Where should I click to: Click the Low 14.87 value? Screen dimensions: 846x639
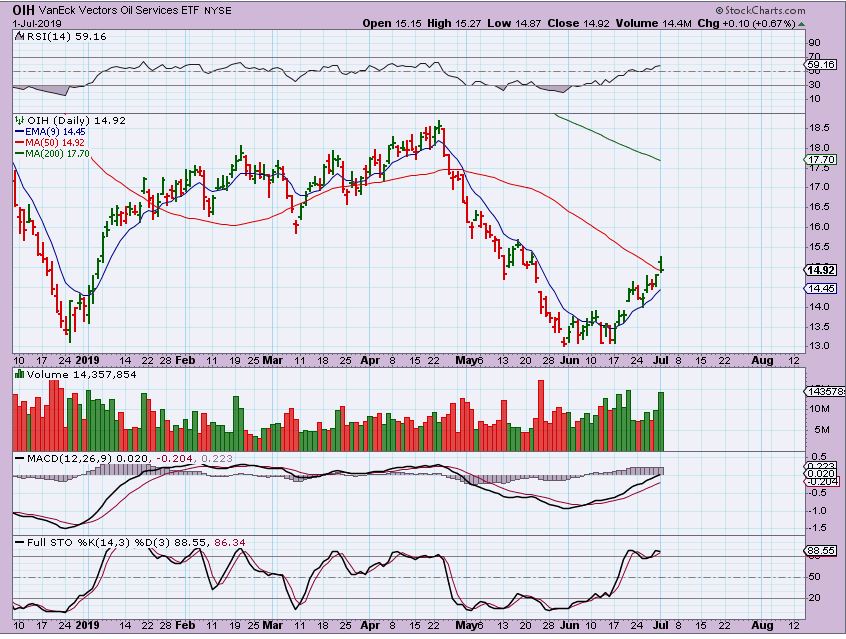[514, 23]
